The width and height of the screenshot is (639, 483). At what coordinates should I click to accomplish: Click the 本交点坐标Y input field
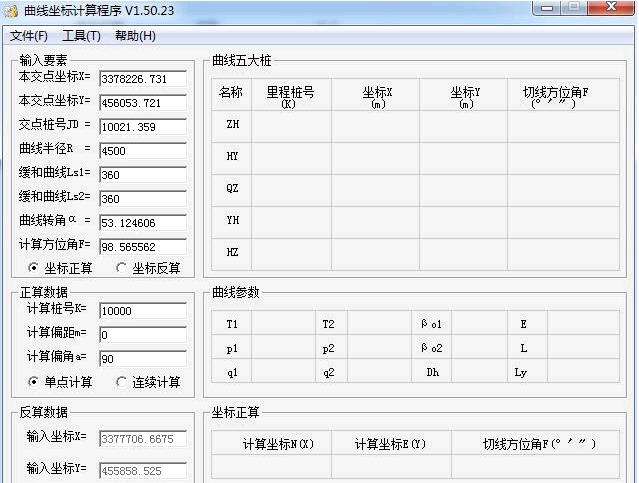coord(143,103)
